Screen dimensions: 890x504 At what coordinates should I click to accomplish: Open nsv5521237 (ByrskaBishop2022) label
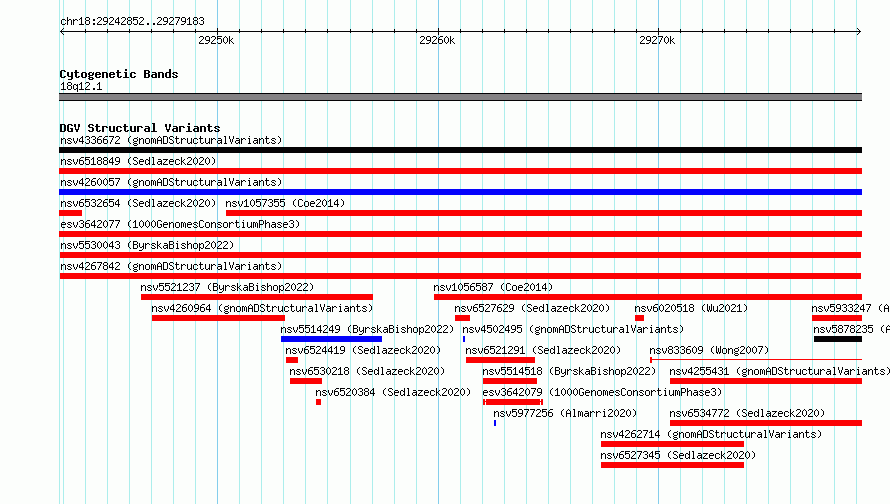227,287
